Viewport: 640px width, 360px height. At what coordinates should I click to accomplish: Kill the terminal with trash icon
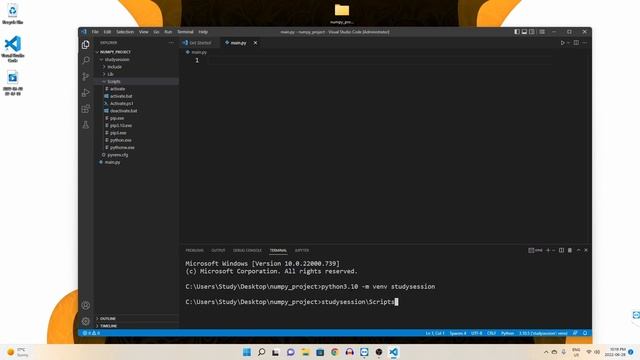point(570,250)
